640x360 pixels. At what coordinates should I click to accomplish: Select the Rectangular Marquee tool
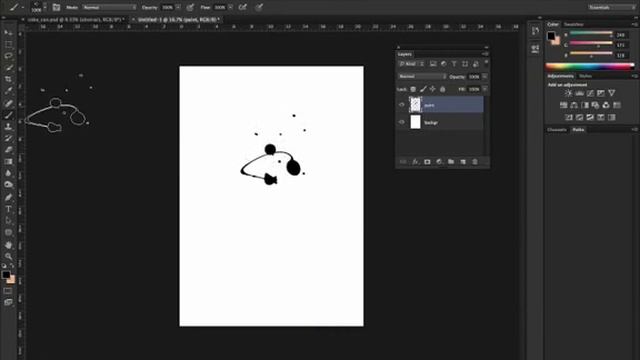8,44
